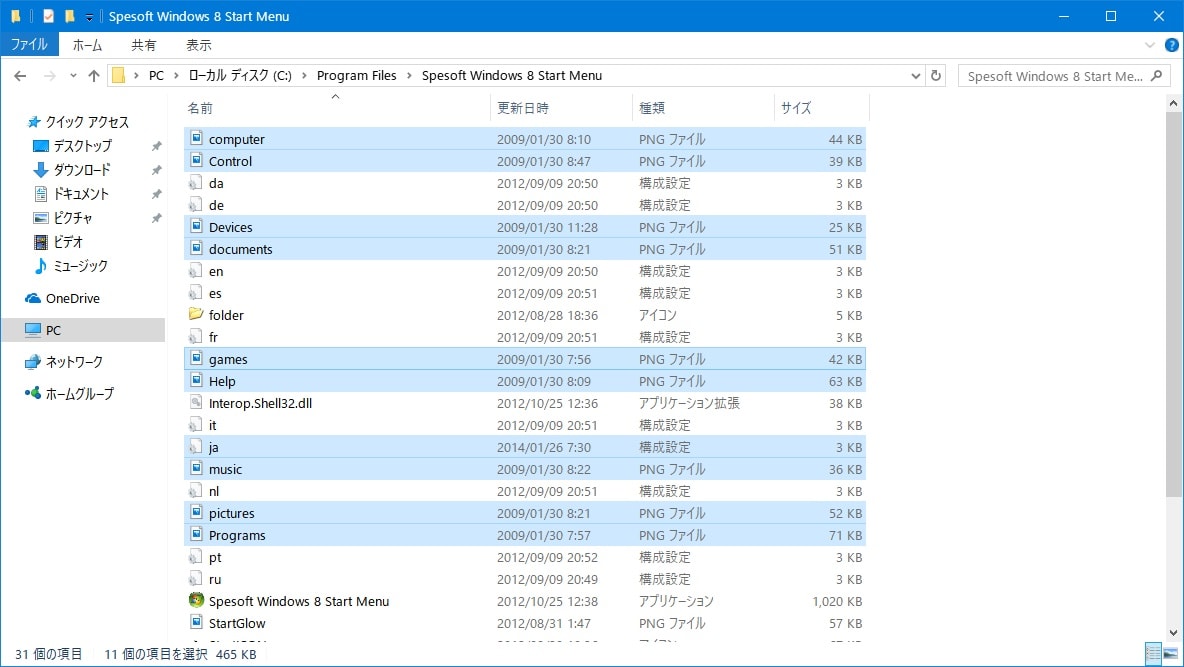The height and width of the screenshot is (667, 1184).
Task: Refresh the current folder view
Action: coord(936,76)
